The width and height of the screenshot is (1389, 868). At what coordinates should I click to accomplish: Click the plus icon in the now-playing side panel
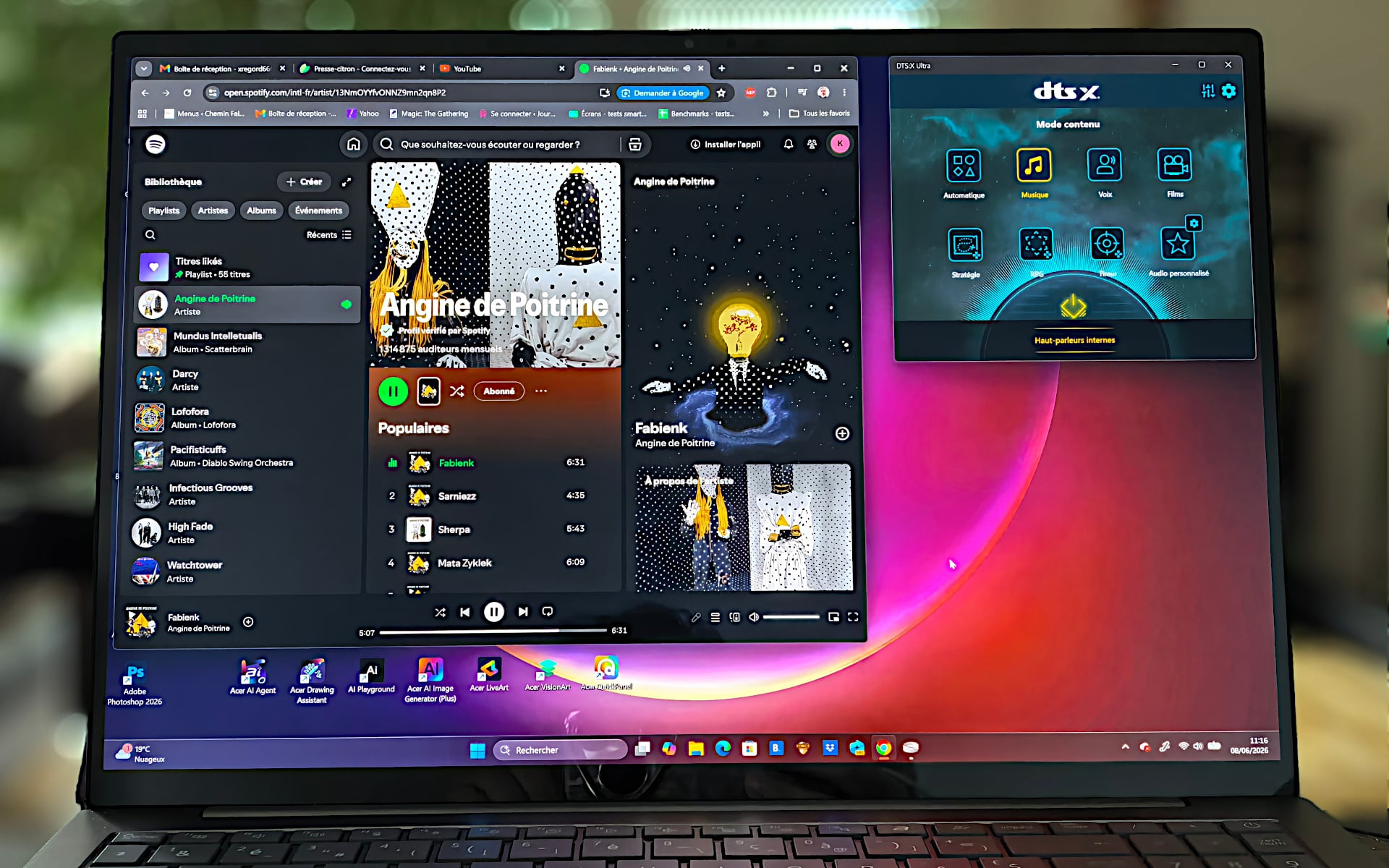(x=842, y=433)
